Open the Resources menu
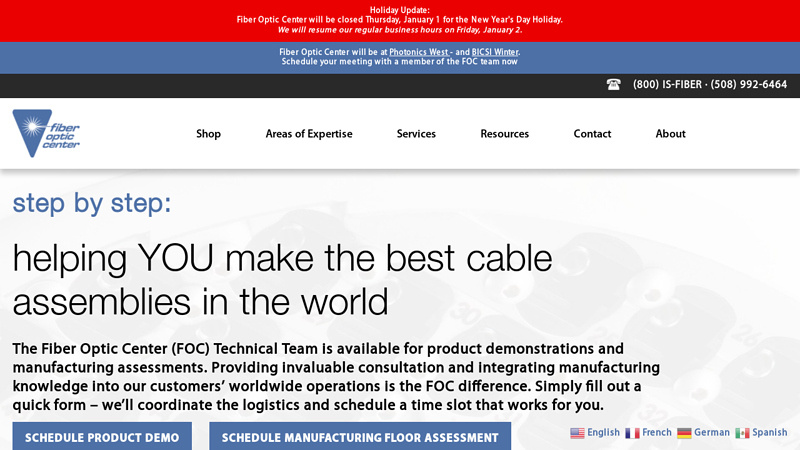 pyautogui.click(x=505, y=134)
